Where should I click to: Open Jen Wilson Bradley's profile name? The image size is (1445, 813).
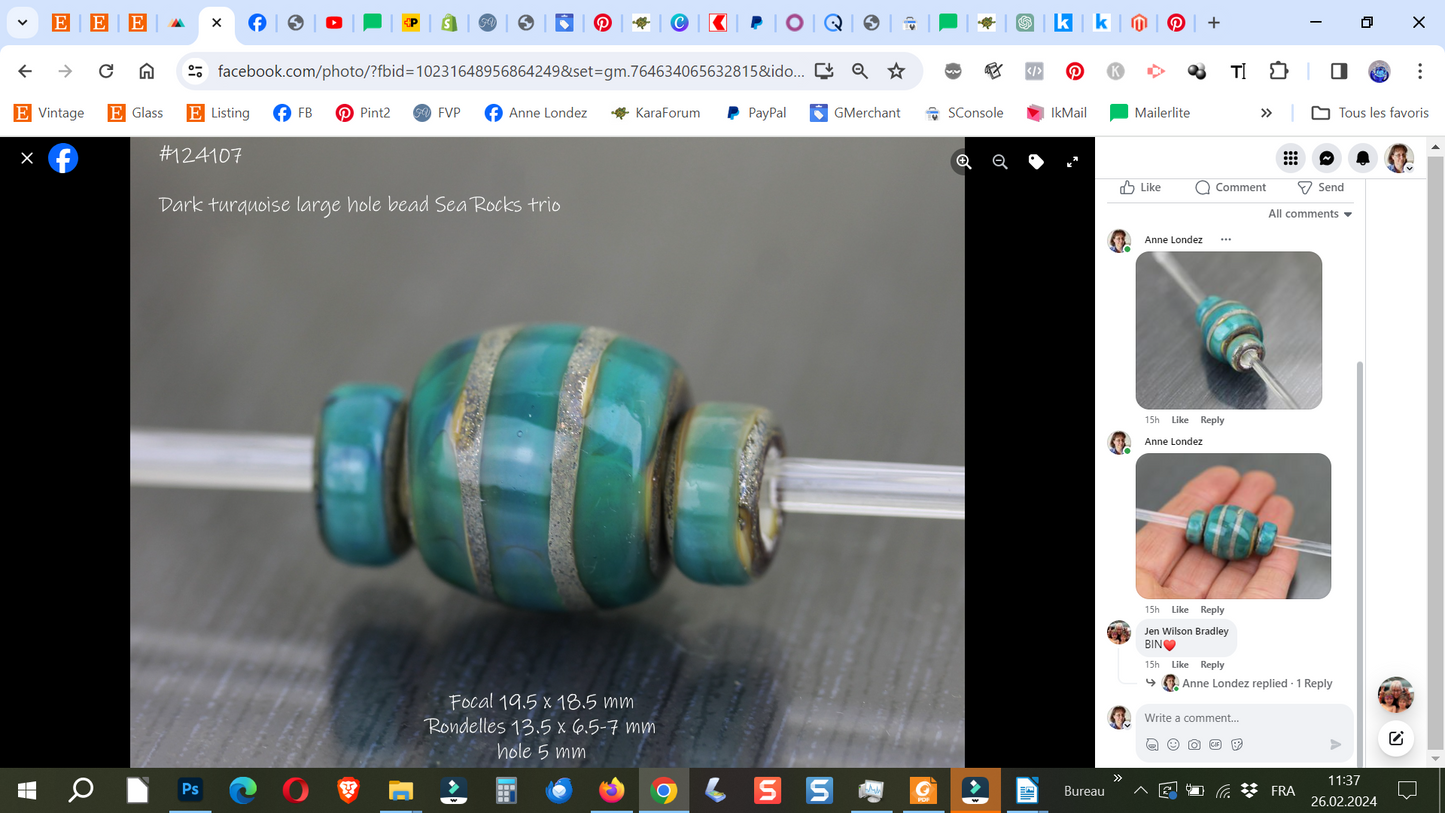click(x=1186, y=632)
